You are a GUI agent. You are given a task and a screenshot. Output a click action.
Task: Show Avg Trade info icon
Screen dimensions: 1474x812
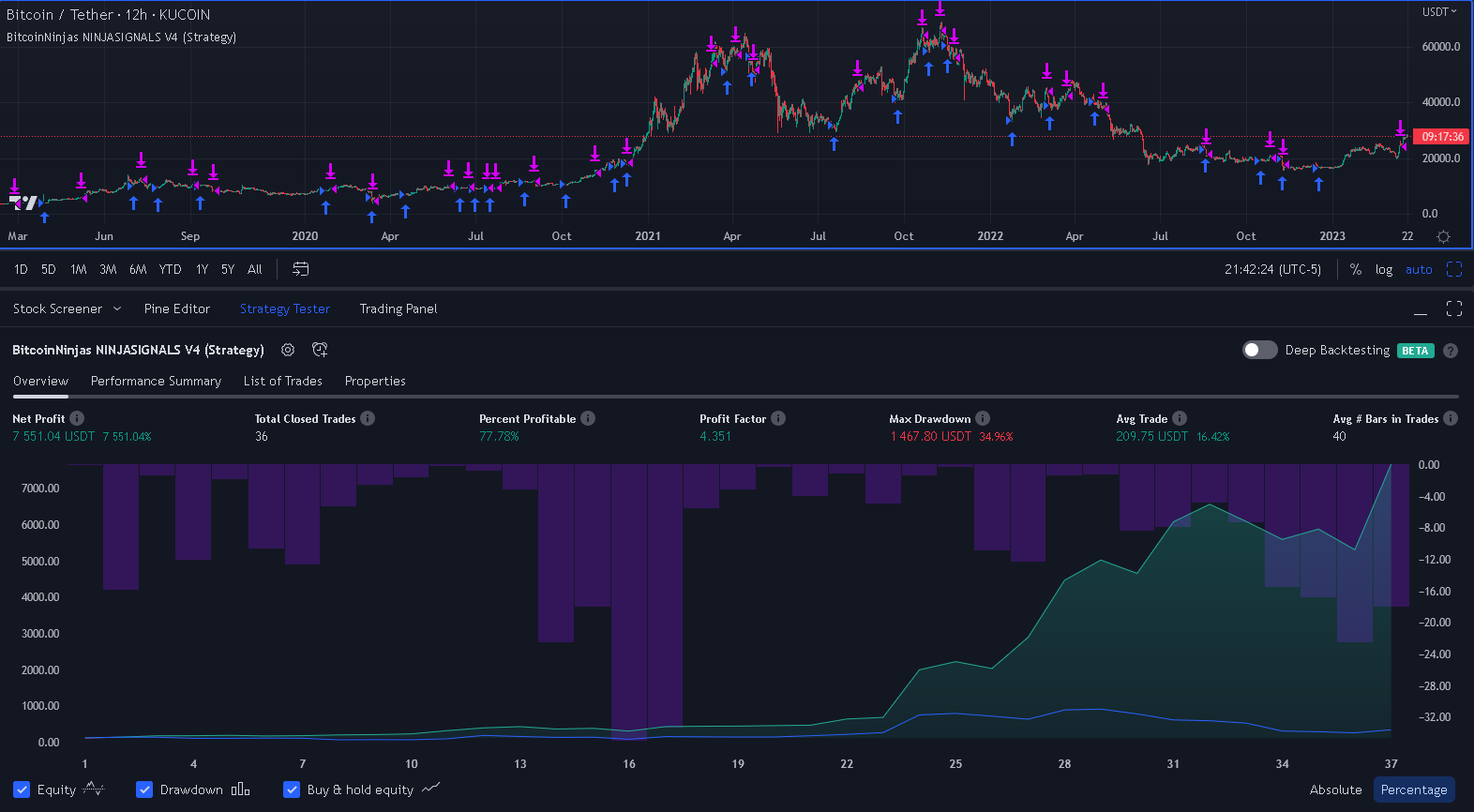pos(1180,418)
